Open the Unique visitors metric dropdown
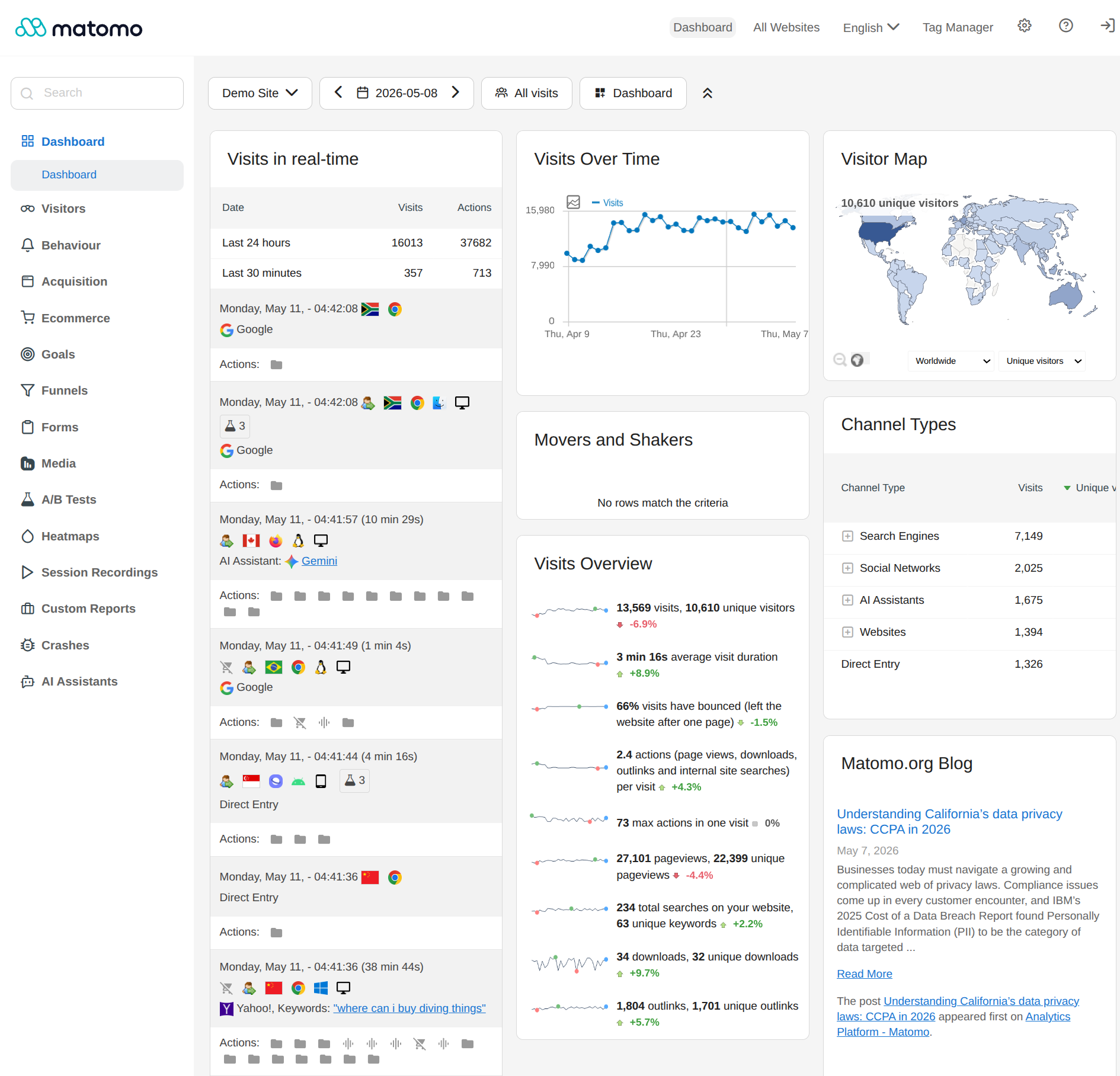This screenshot has width=1120, height=1076. (x=1042, y=361)
